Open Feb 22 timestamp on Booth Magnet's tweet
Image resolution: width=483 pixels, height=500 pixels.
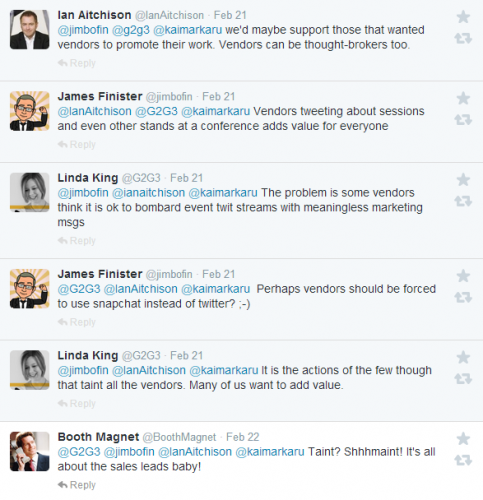(x=243, y=437)
